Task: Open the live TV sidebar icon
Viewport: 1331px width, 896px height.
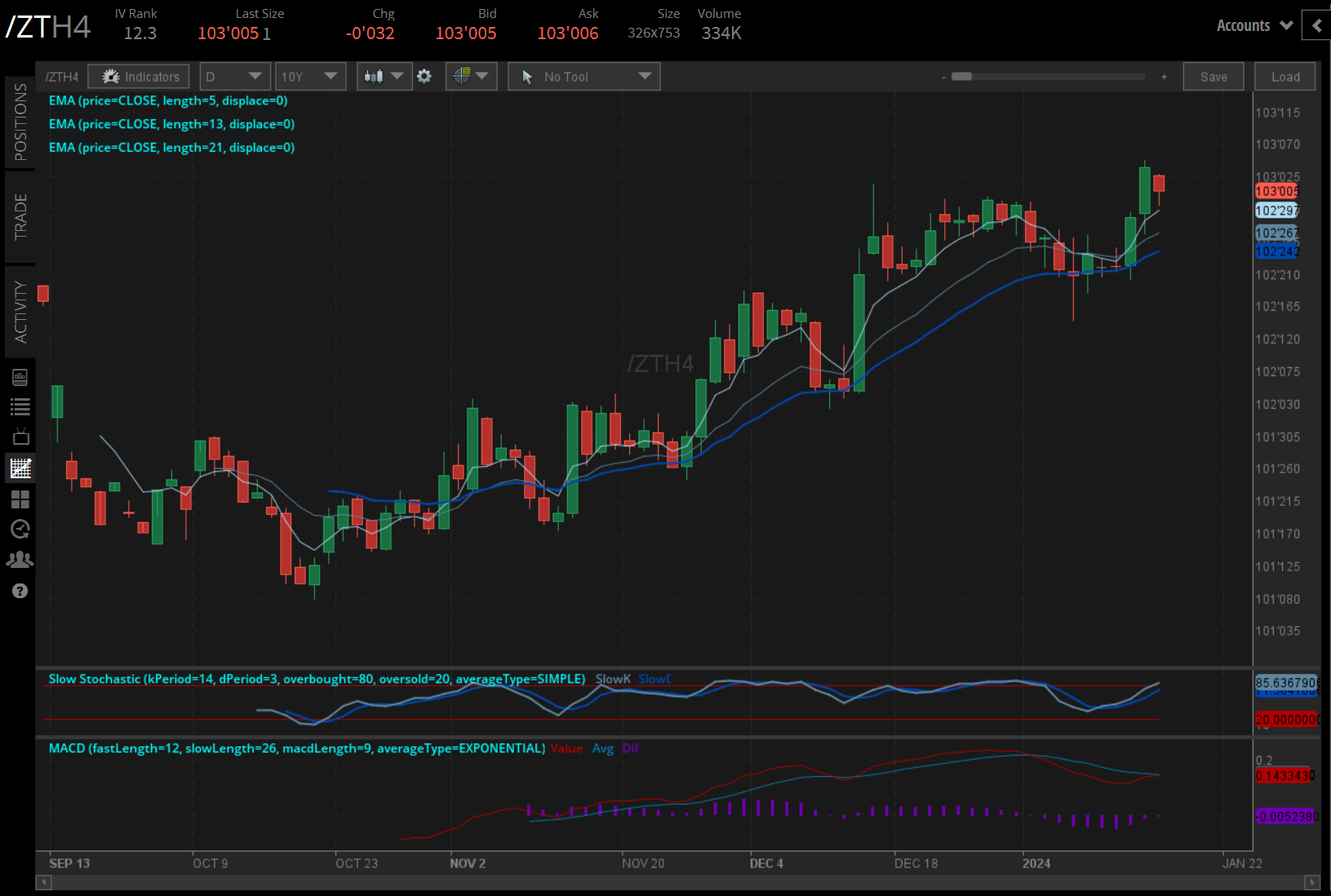Action: pyautogui.click(x=20, y=437)
